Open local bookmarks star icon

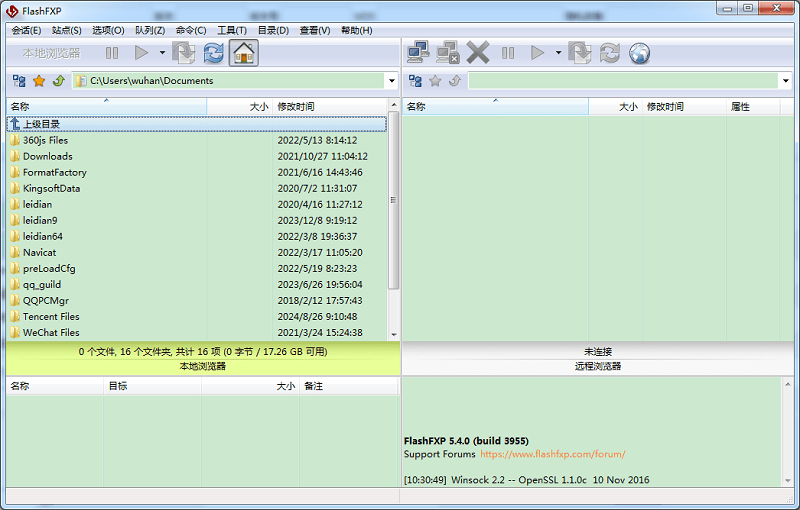point(39,81)
